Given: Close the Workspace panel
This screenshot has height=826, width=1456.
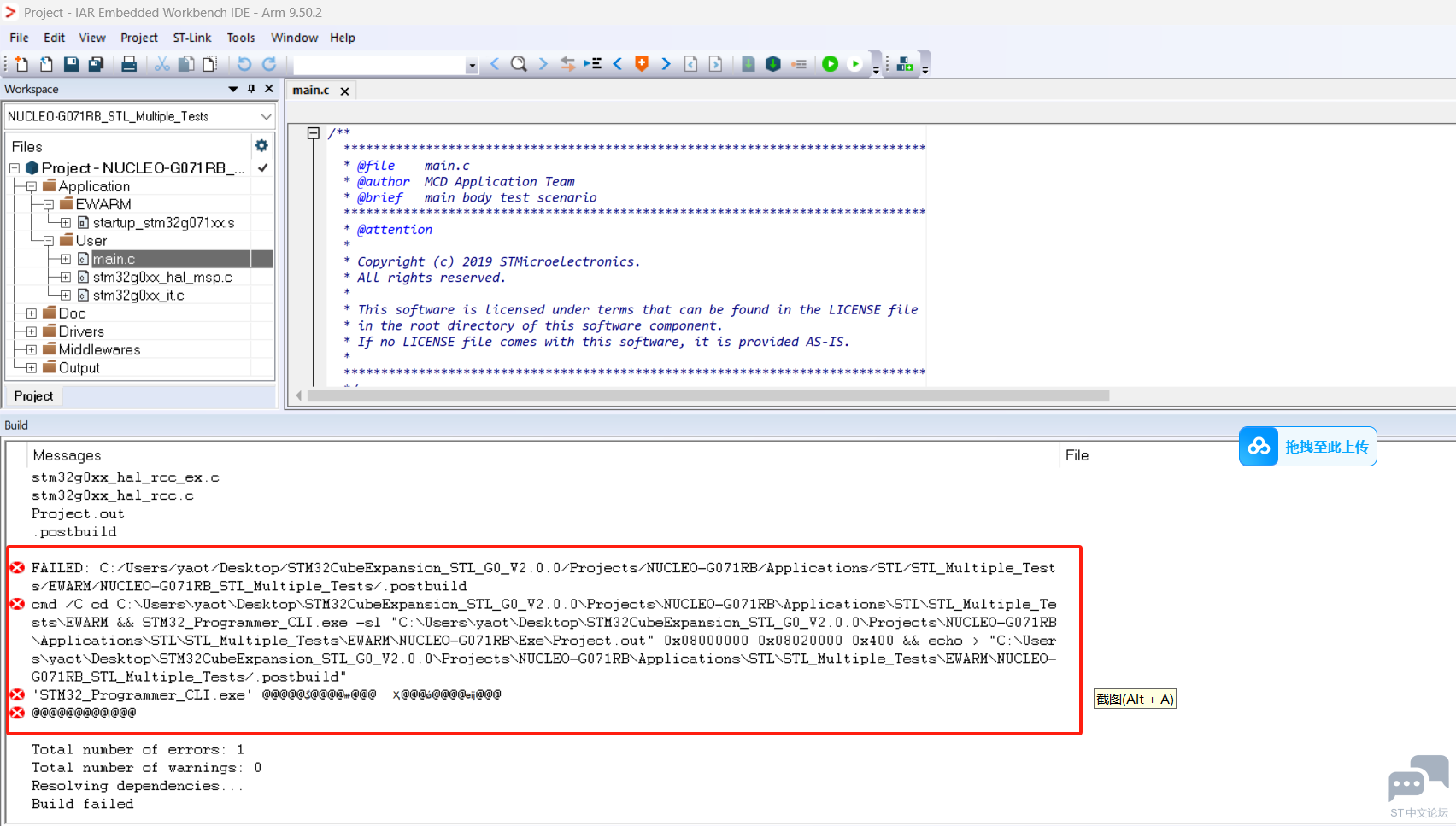Looking at the screenshot, I should click(269, 89).
